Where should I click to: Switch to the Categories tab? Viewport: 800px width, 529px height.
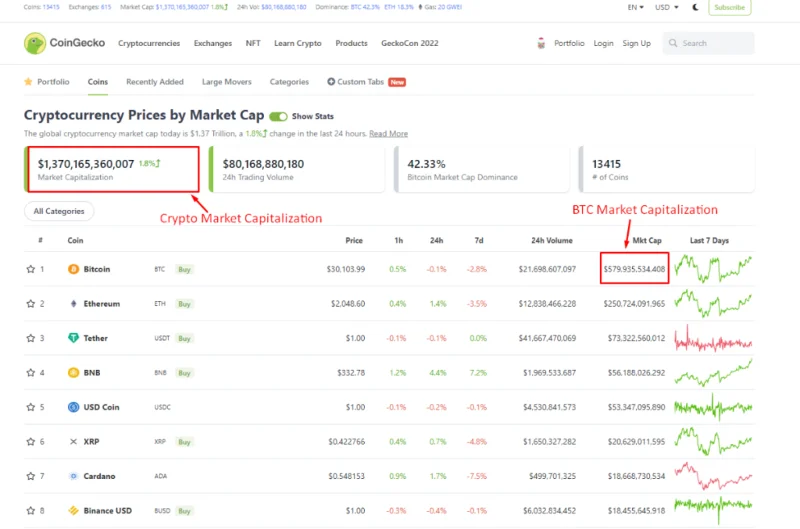coord(289,82)
